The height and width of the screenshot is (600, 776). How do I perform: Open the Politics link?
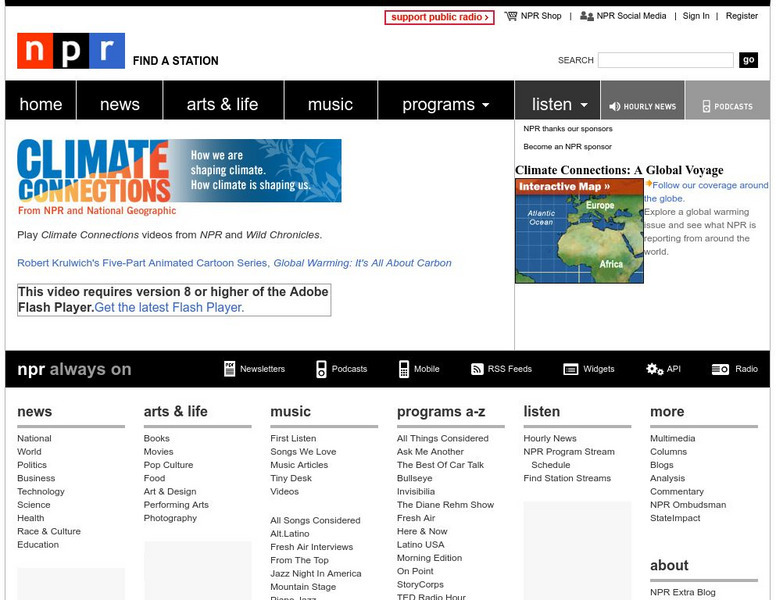click(x=32, y=465)
